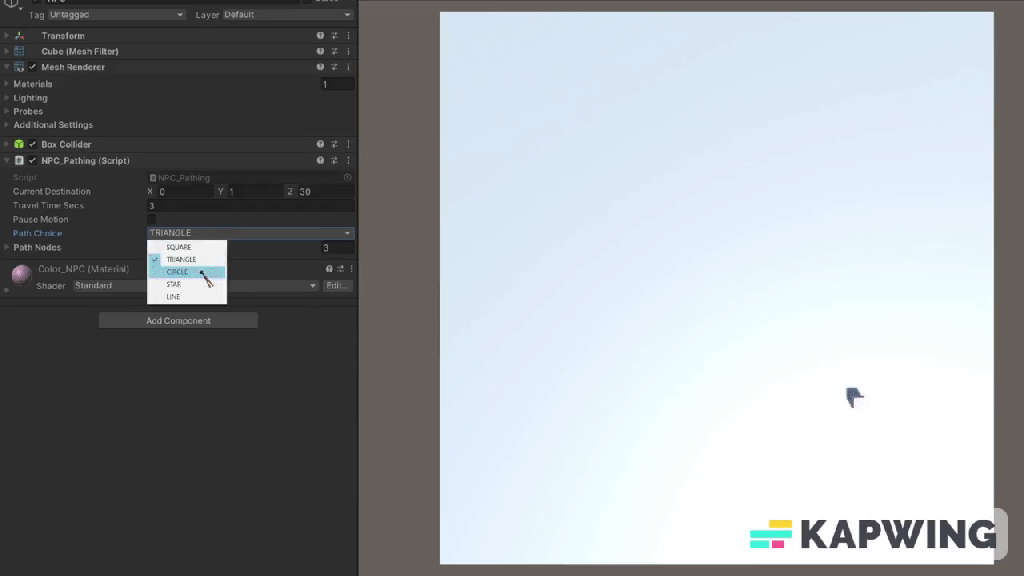
Task: Click the Transform component icon
Action: (x=19, y=36)
